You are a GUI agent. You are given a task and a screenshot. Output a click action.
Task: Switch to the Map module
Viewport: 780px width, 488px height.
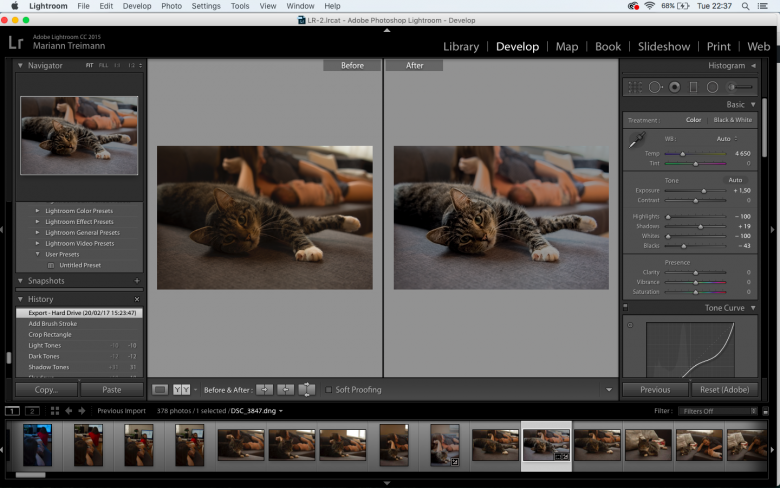(x=567, y=46)
